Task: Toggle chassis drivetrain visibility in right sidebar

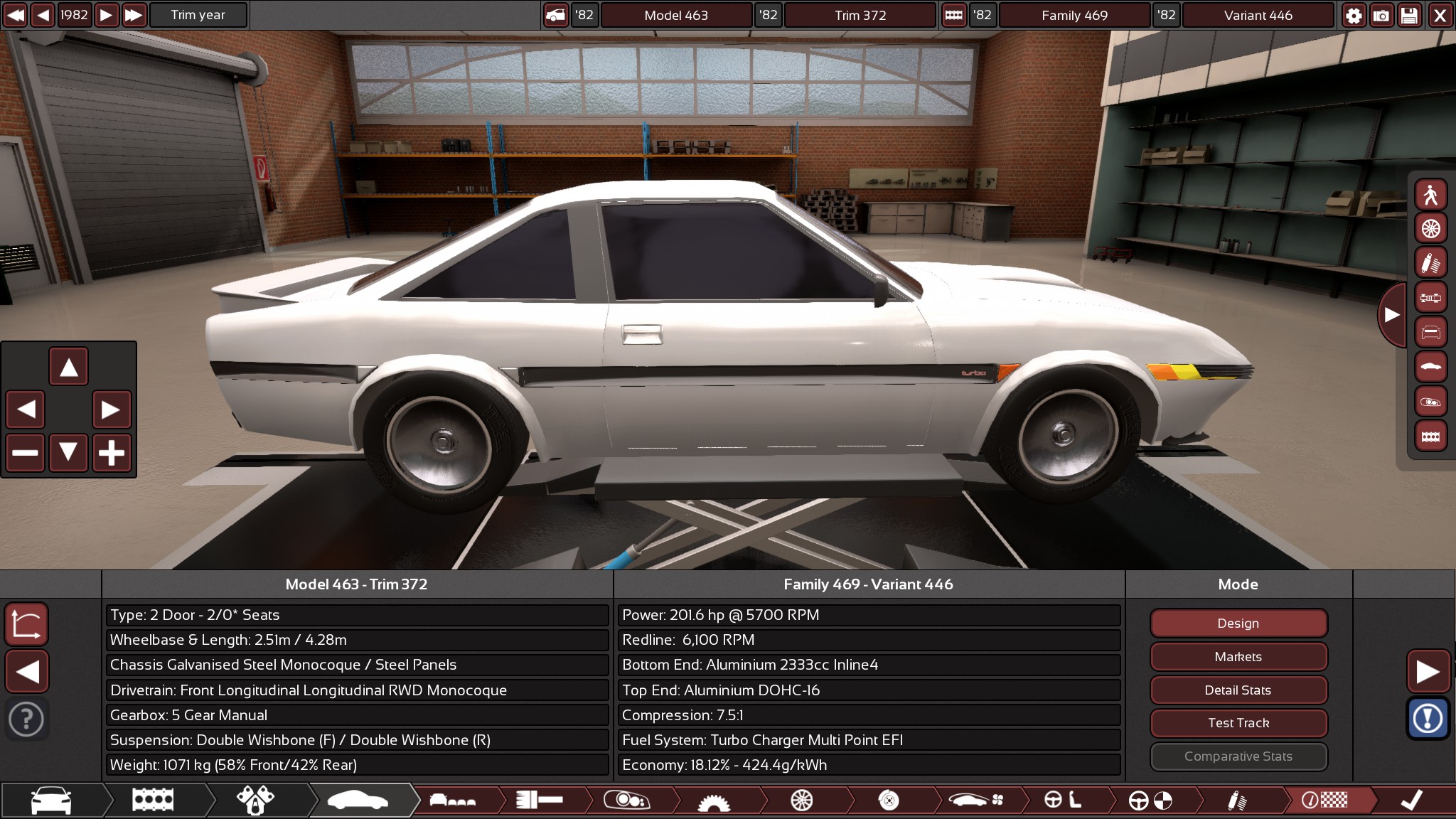Action: 1430,298
